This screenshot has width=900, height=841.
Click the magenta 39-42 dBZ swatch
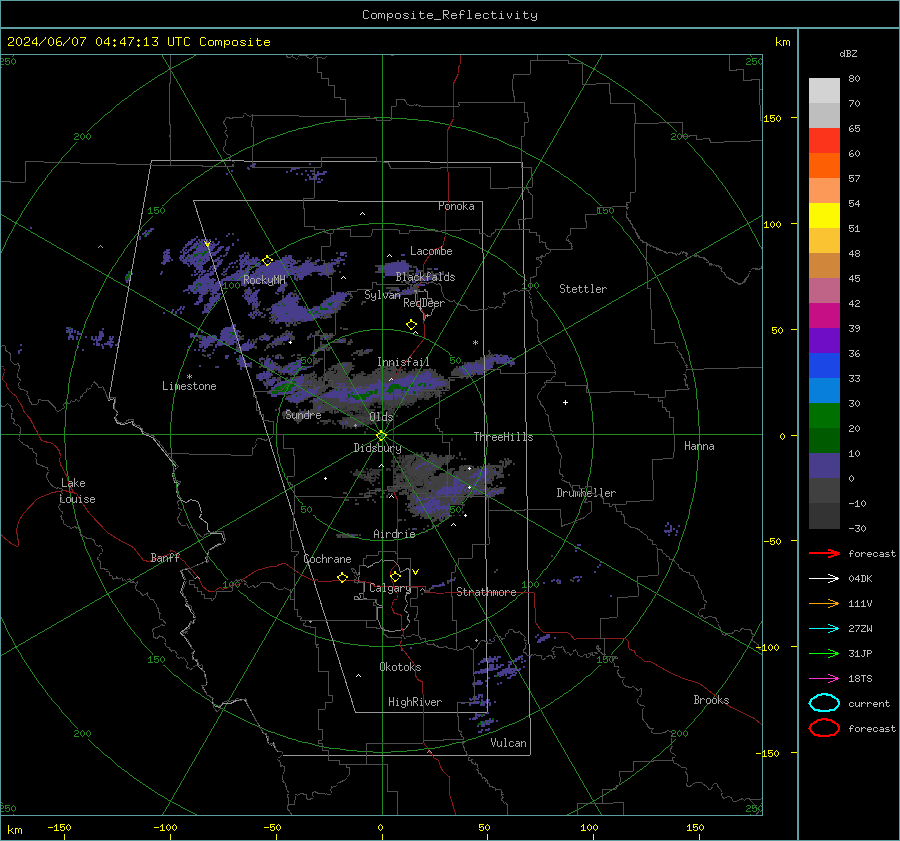(824, 316)
